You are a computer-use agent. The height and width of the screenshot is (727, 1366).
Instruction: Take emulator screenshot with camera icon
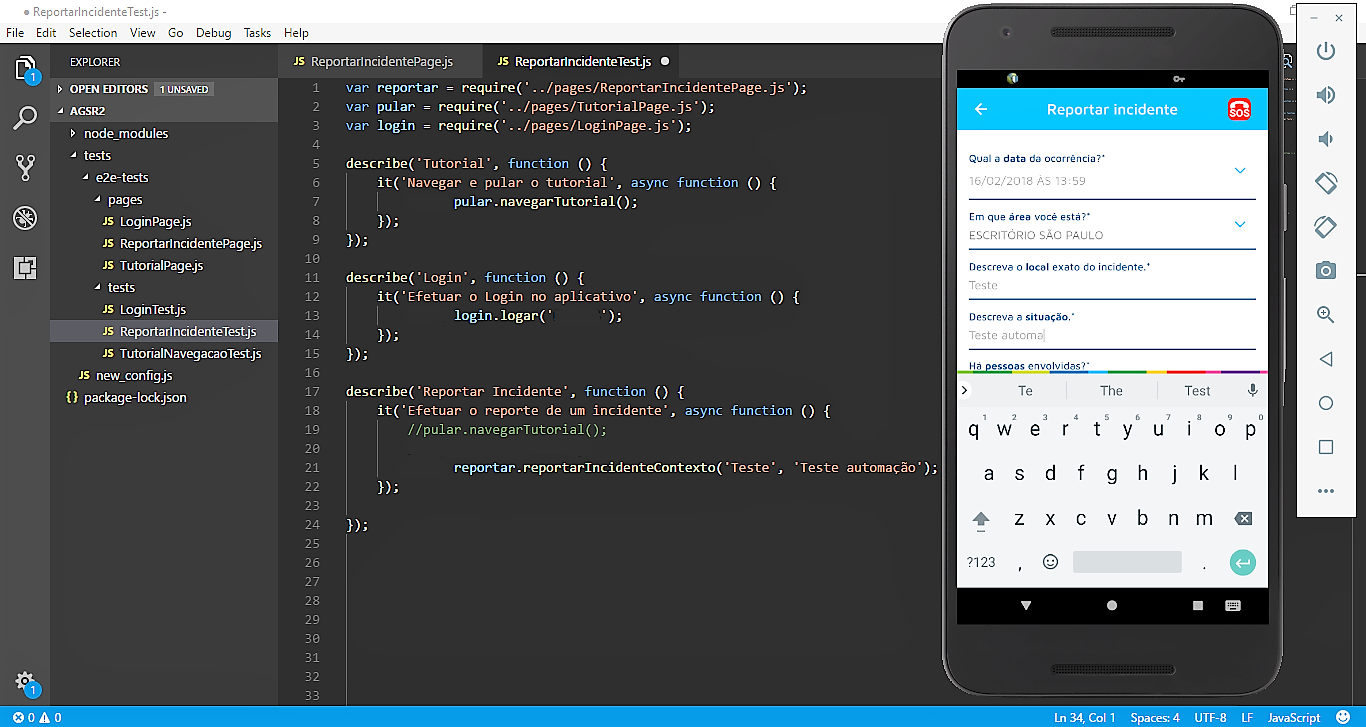(1326, 271)
